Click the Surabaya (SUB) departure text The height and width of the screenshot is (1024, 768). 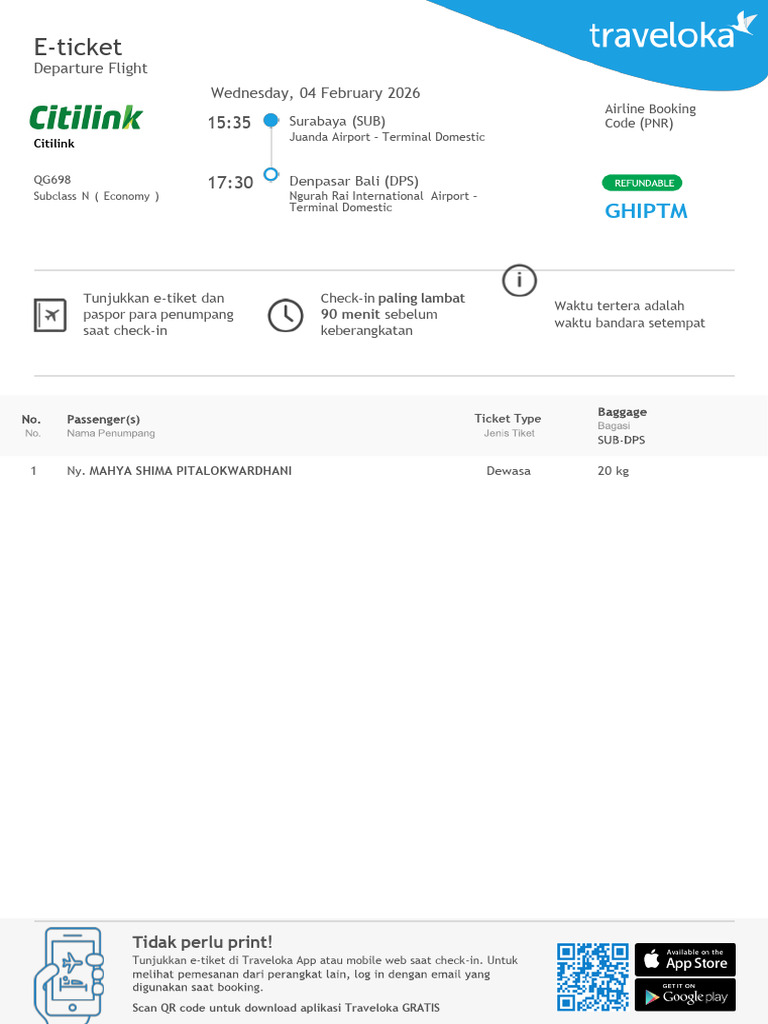[337, 121]
